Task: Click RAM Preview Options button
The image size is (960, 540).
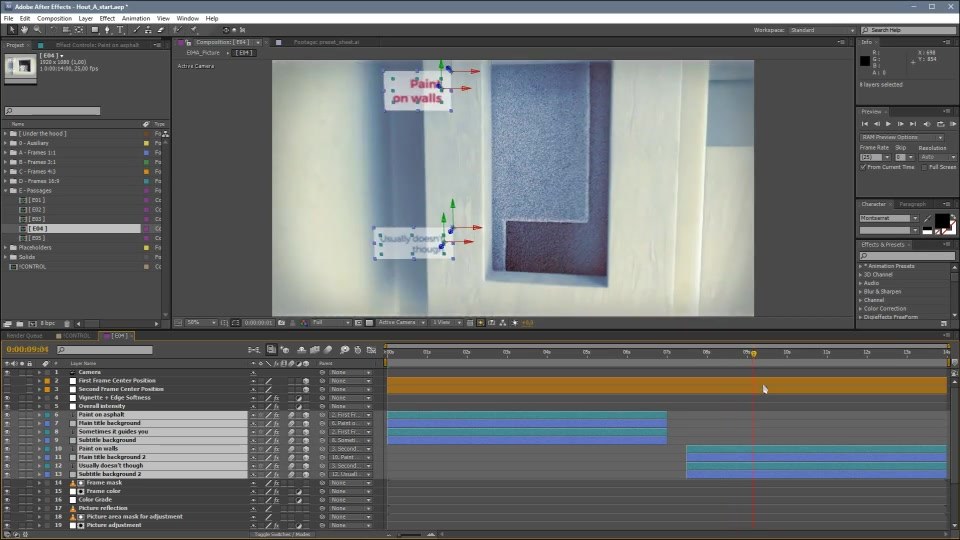Action: pyautogui.click(x=902, y=137)
